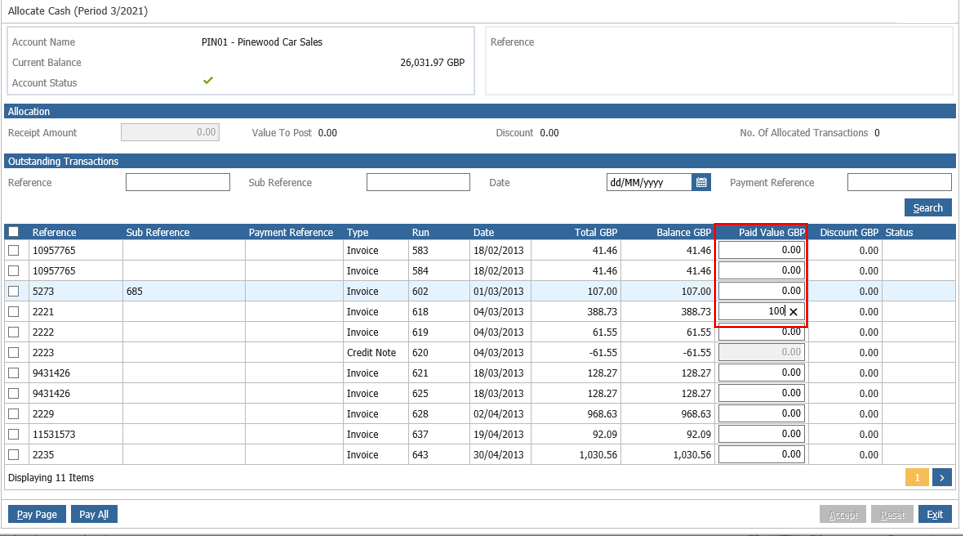Focus the Reference filter input field
The width and height of the screenshot is (963, 536).
point(177,182)
